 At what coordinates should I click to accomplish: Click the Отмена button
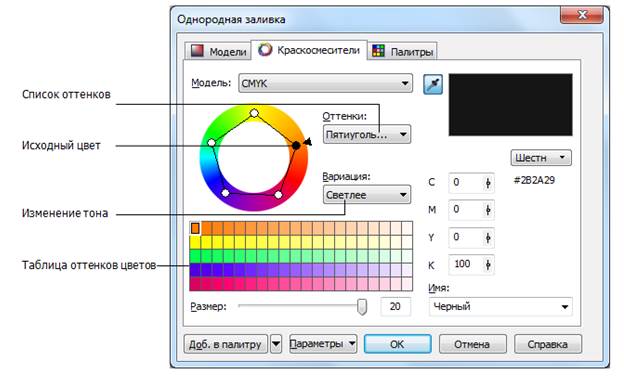point(472,344)
